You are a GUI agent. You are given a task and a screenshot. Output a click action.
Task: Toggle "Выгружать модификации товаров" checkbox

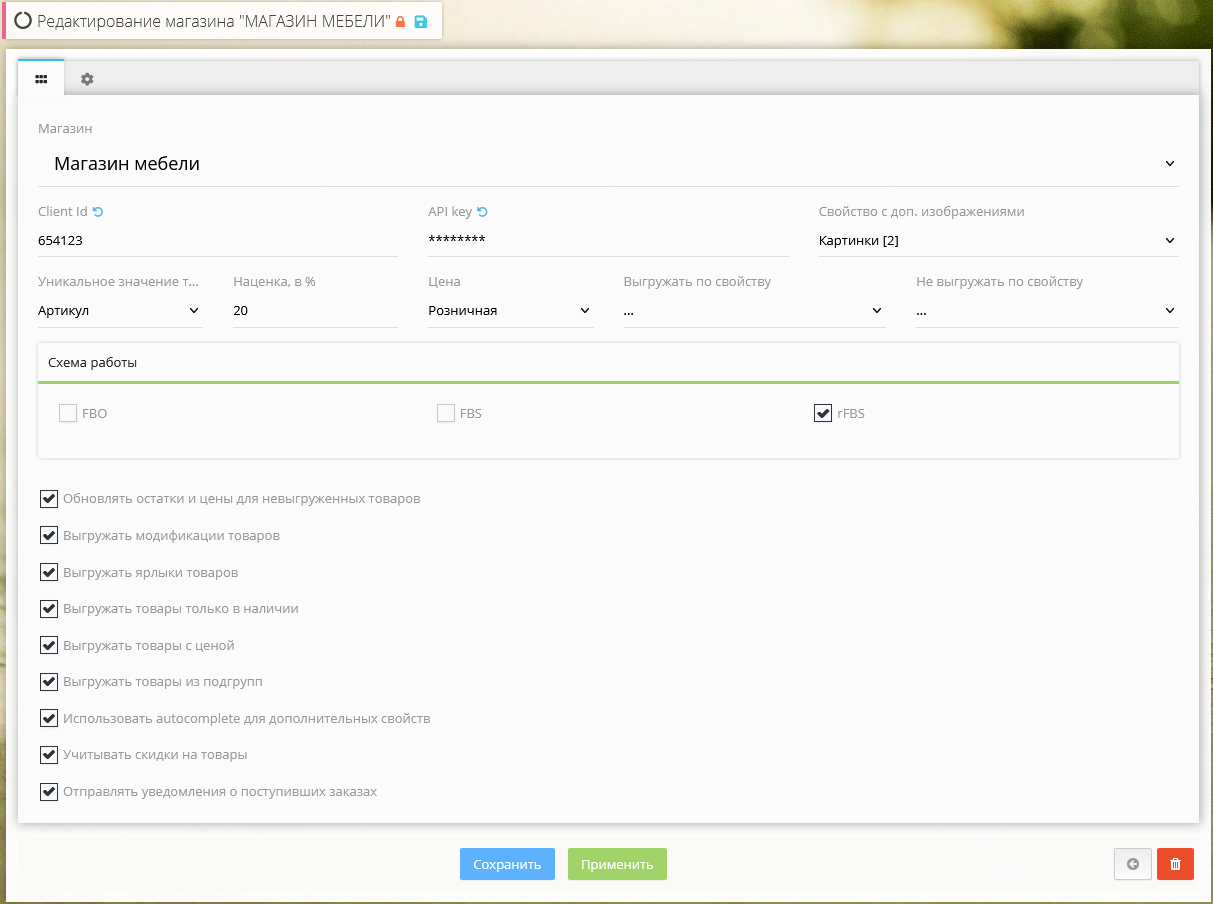coord(49,535)
